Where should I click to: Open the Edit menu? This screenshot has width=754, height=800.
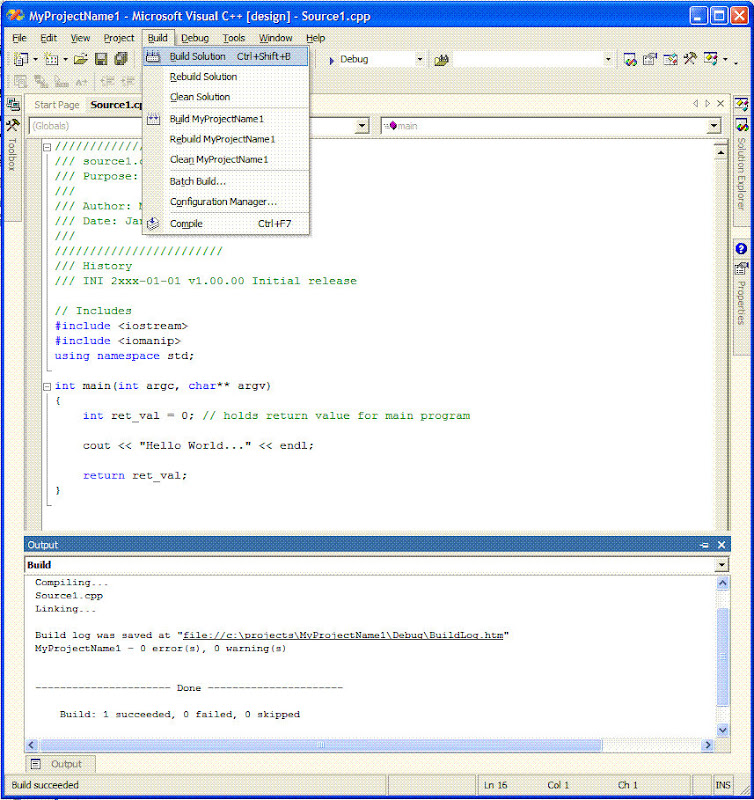[x=48, y=38]
